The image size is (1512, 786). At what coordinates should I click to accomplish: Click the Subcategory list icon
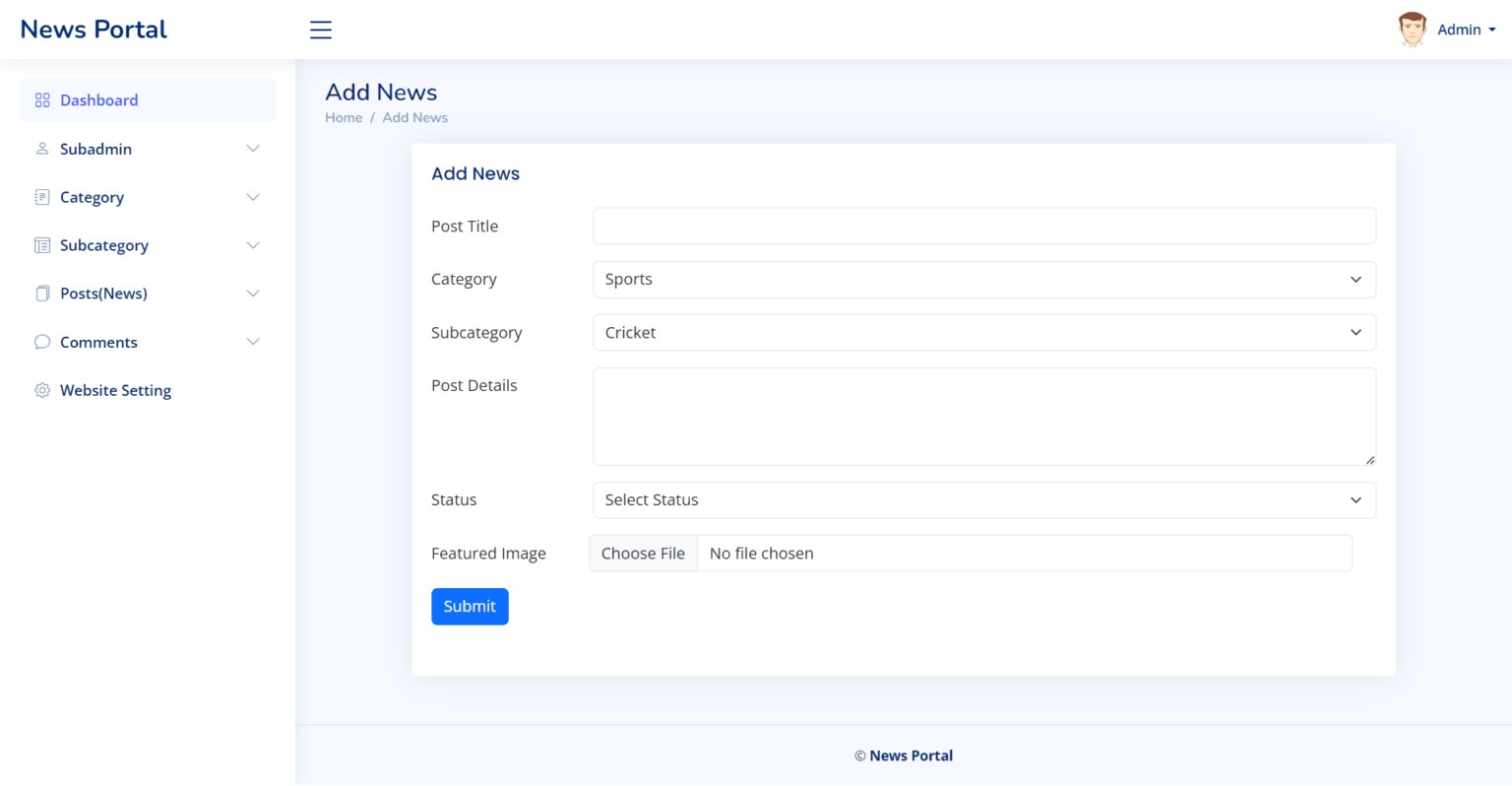[41, 244]
